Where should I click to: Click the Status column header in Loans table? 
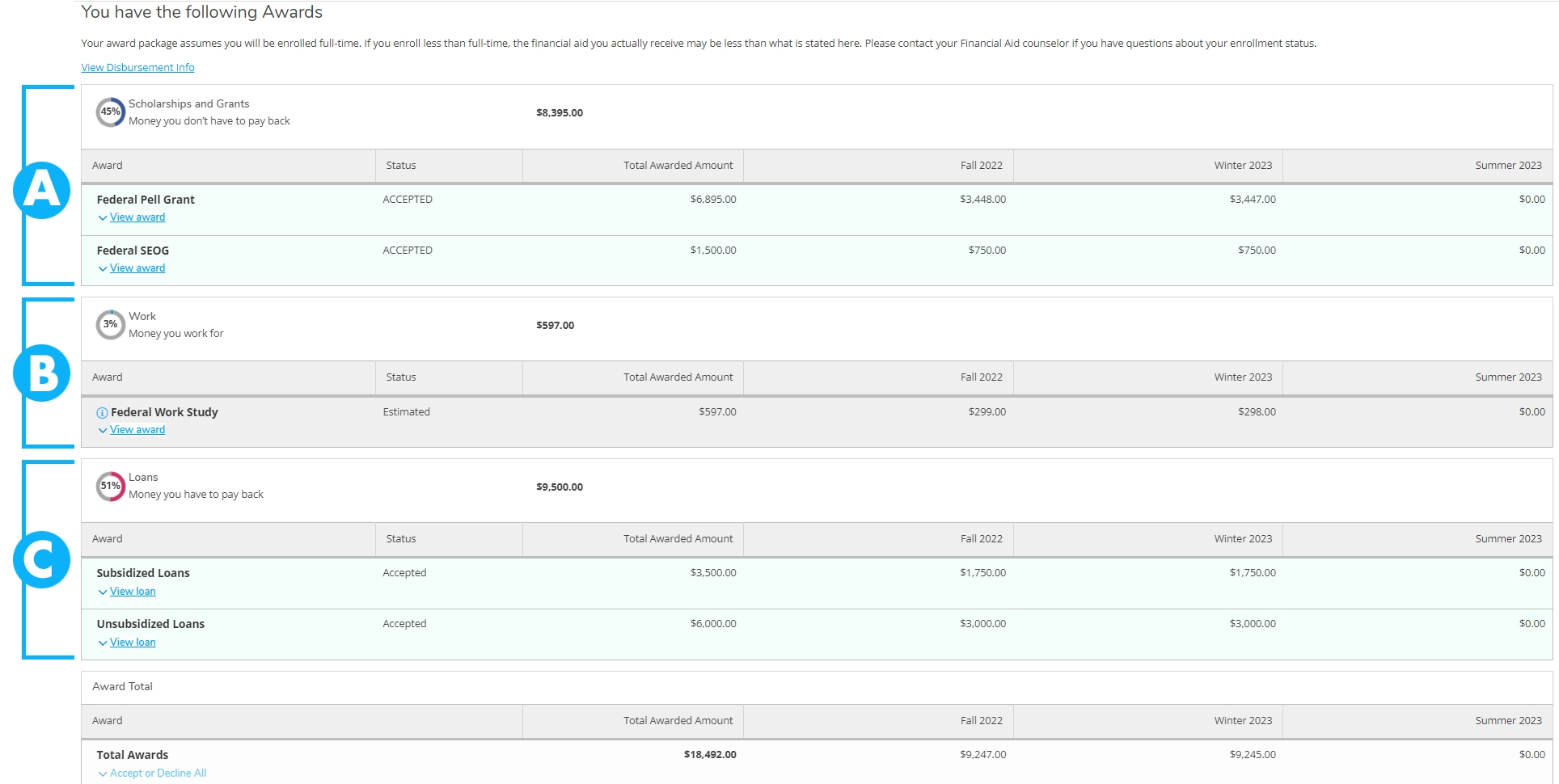coord(401,539)
